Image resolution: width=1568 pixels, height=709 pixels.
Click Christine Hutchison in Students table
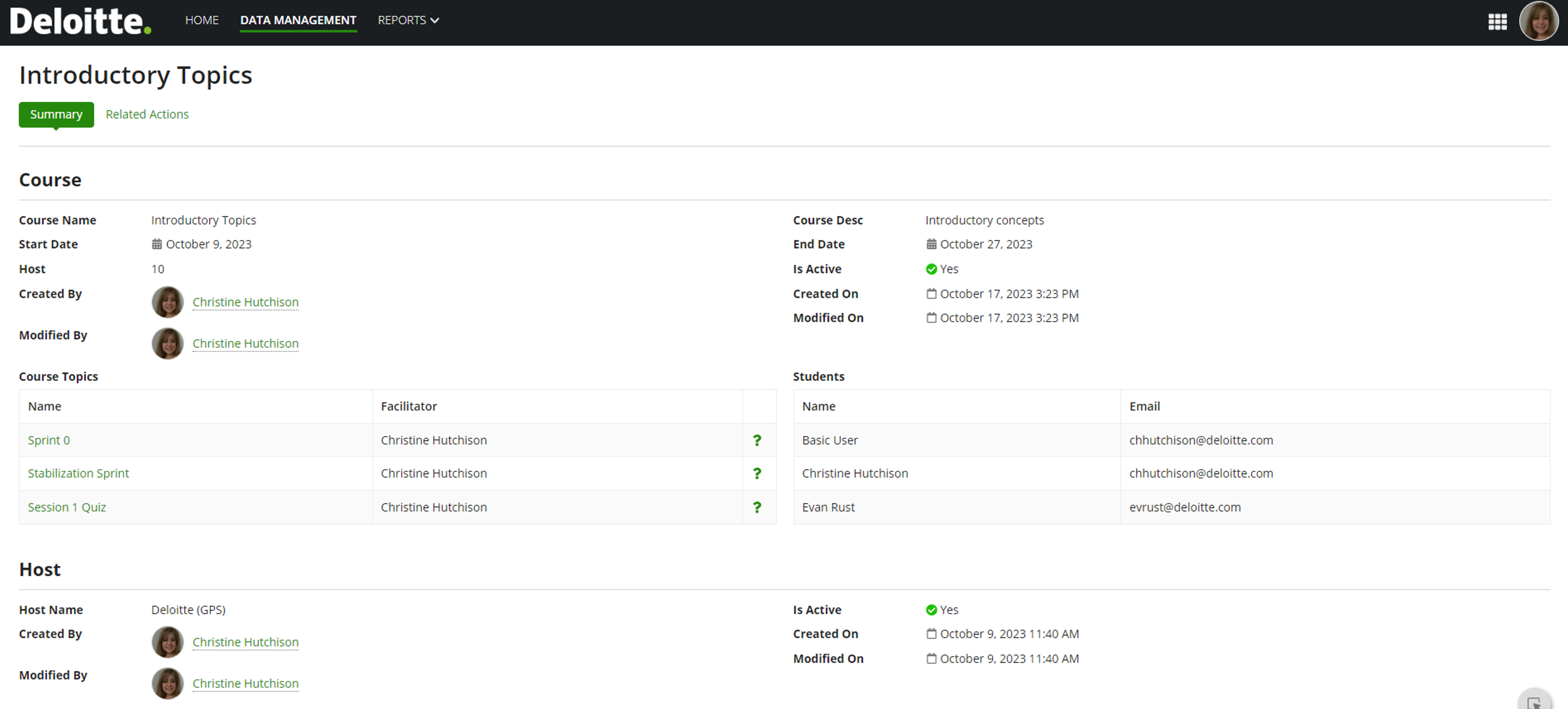(x=855, y=473)
